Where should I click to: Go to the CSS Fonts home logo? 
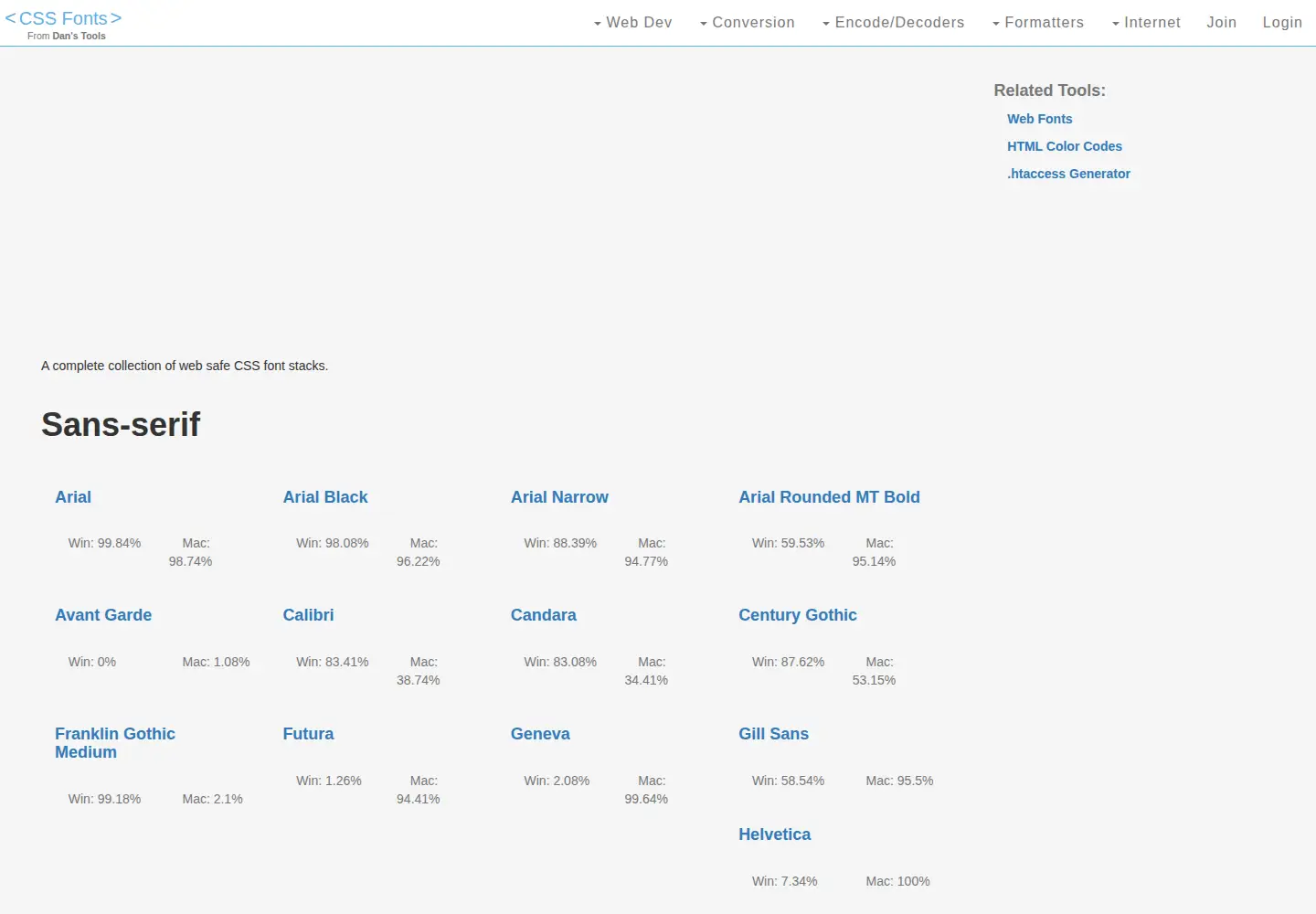coord(63,18)
